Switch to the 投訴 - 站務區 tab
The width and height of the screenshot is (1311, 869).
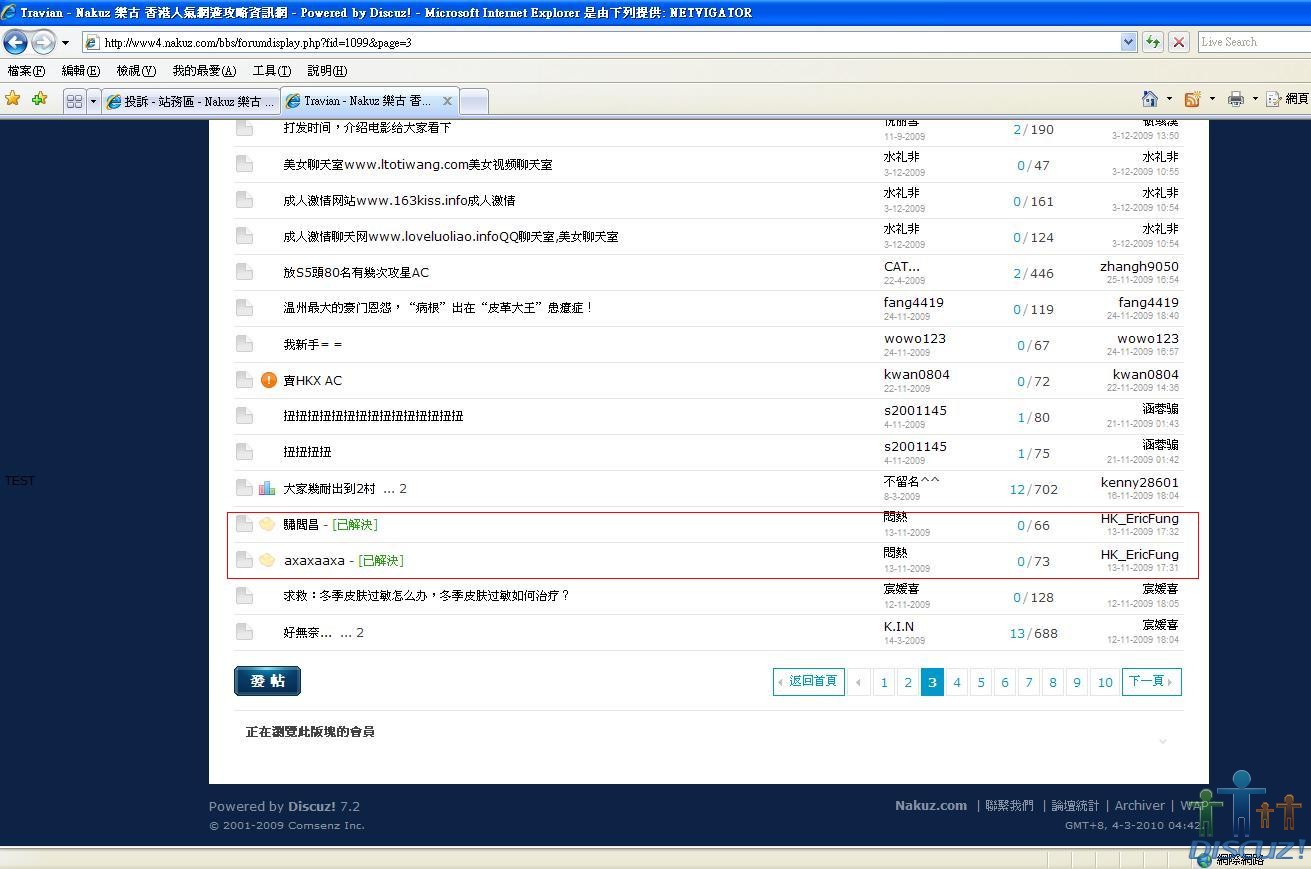pyautogui.click(x=190, y=101)
